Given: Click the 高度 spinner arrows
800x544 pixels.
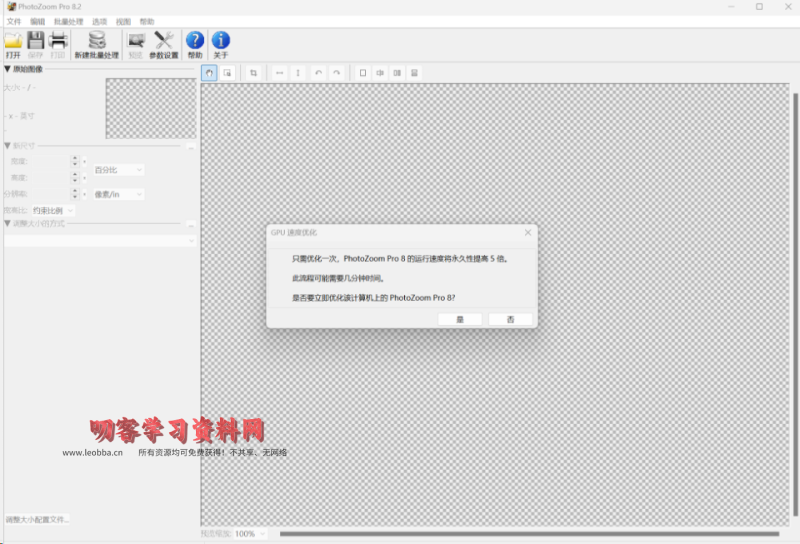Looking at the screenshot, I should click(75, 178).
